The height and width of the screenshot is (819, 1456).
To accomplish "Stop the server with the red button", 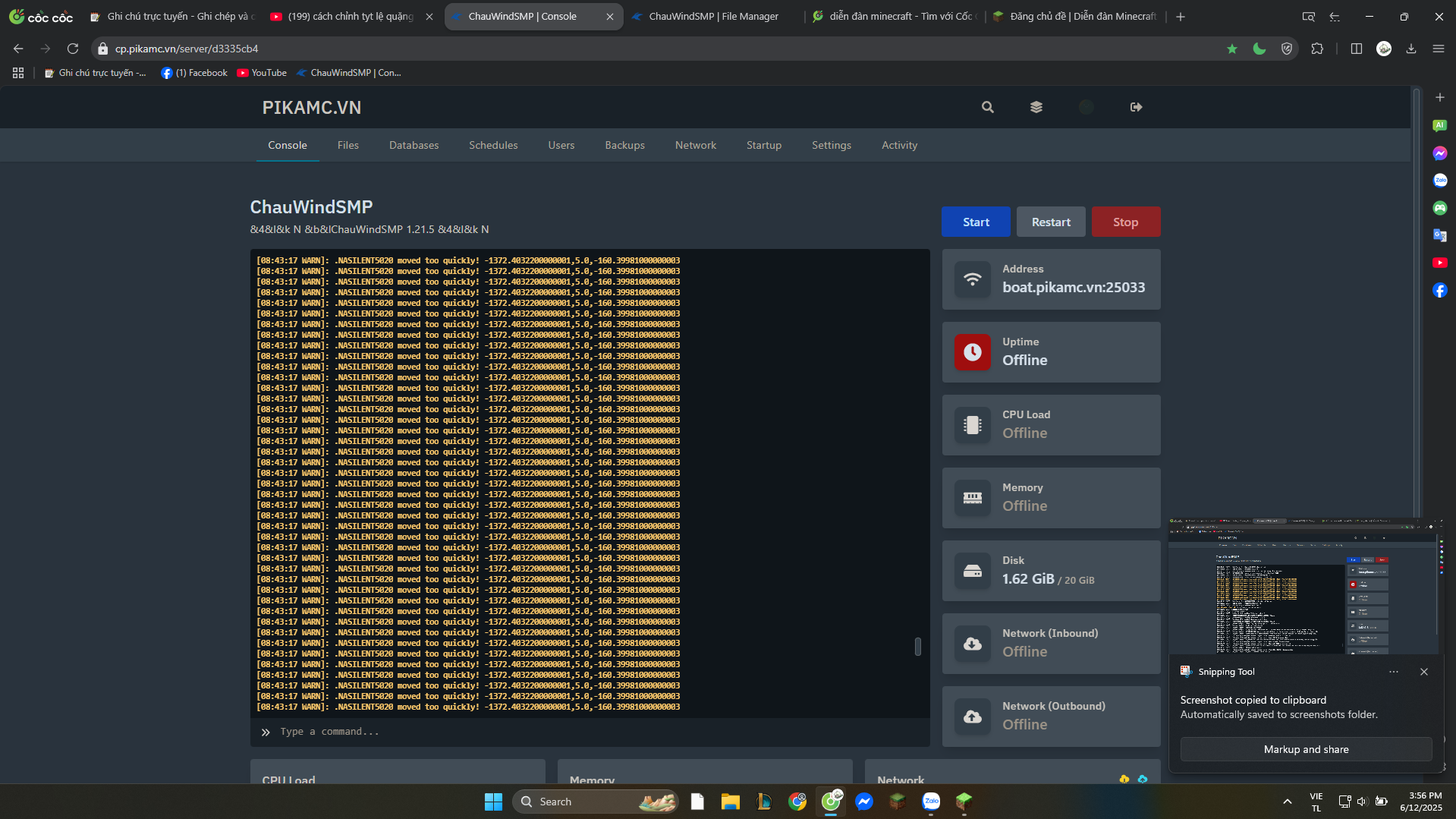I will coord(1126,222).
